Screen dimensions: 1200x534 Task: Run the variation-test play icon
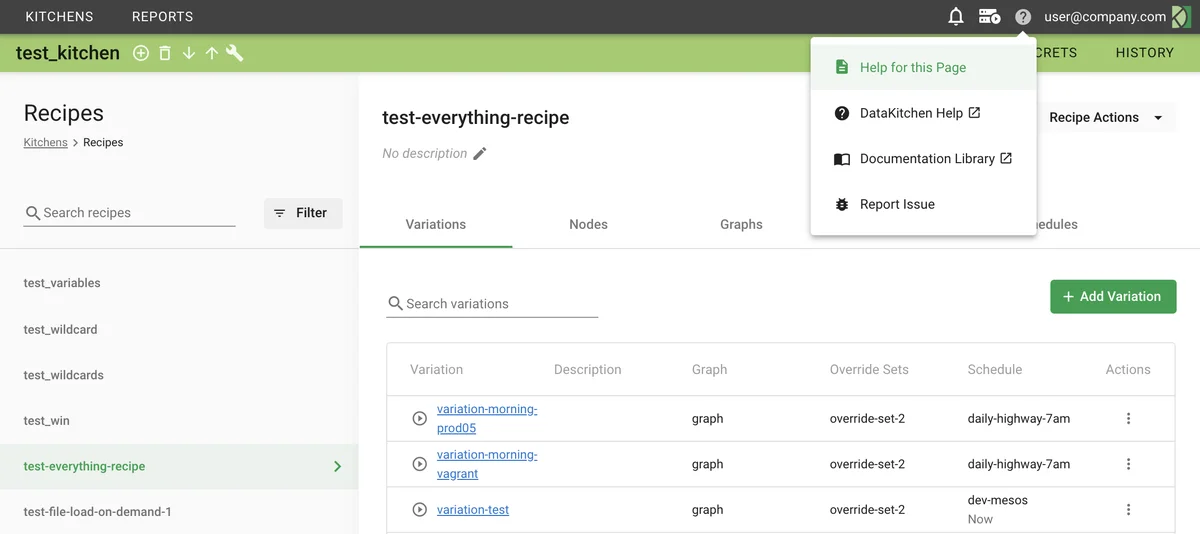click(420, 510)
